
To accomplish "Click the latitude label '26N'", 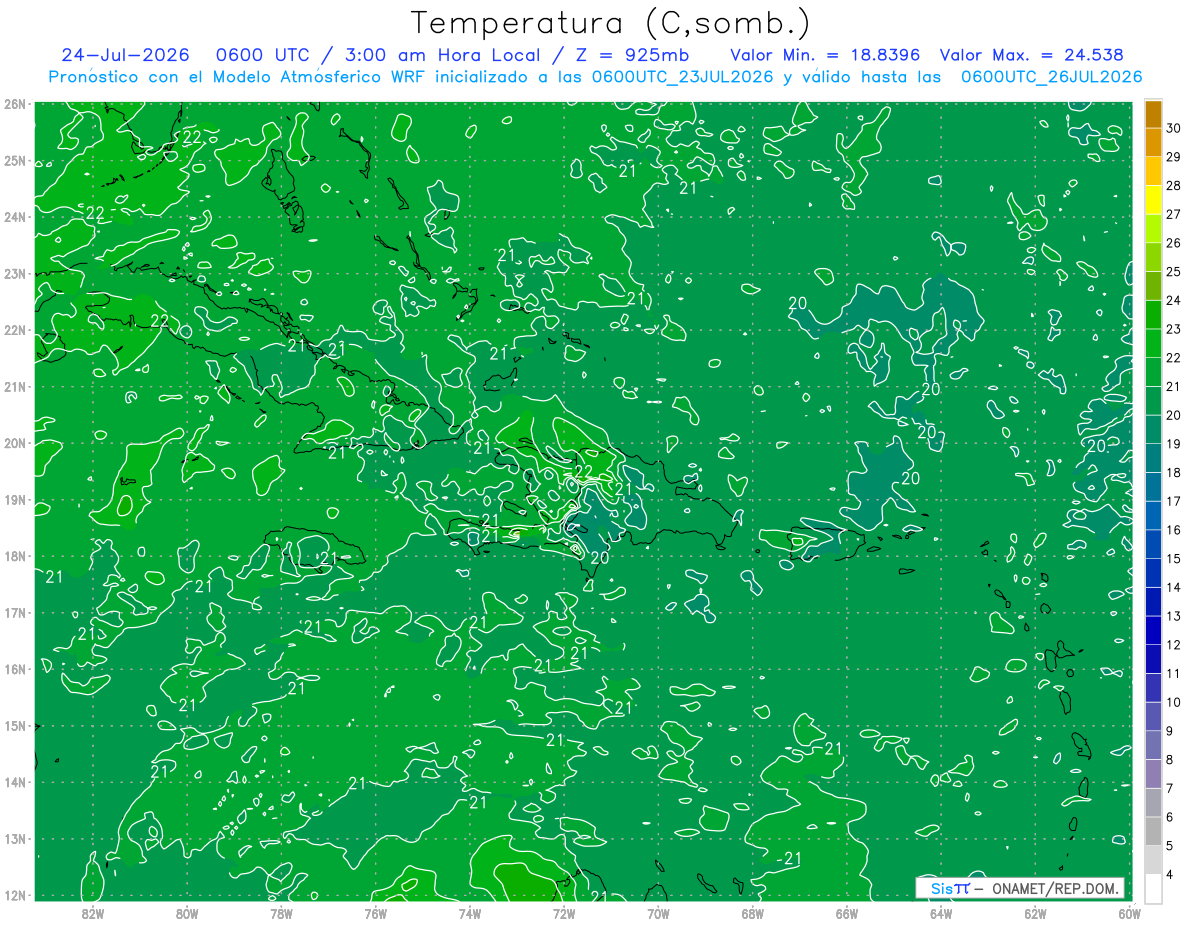I will 15,104.
